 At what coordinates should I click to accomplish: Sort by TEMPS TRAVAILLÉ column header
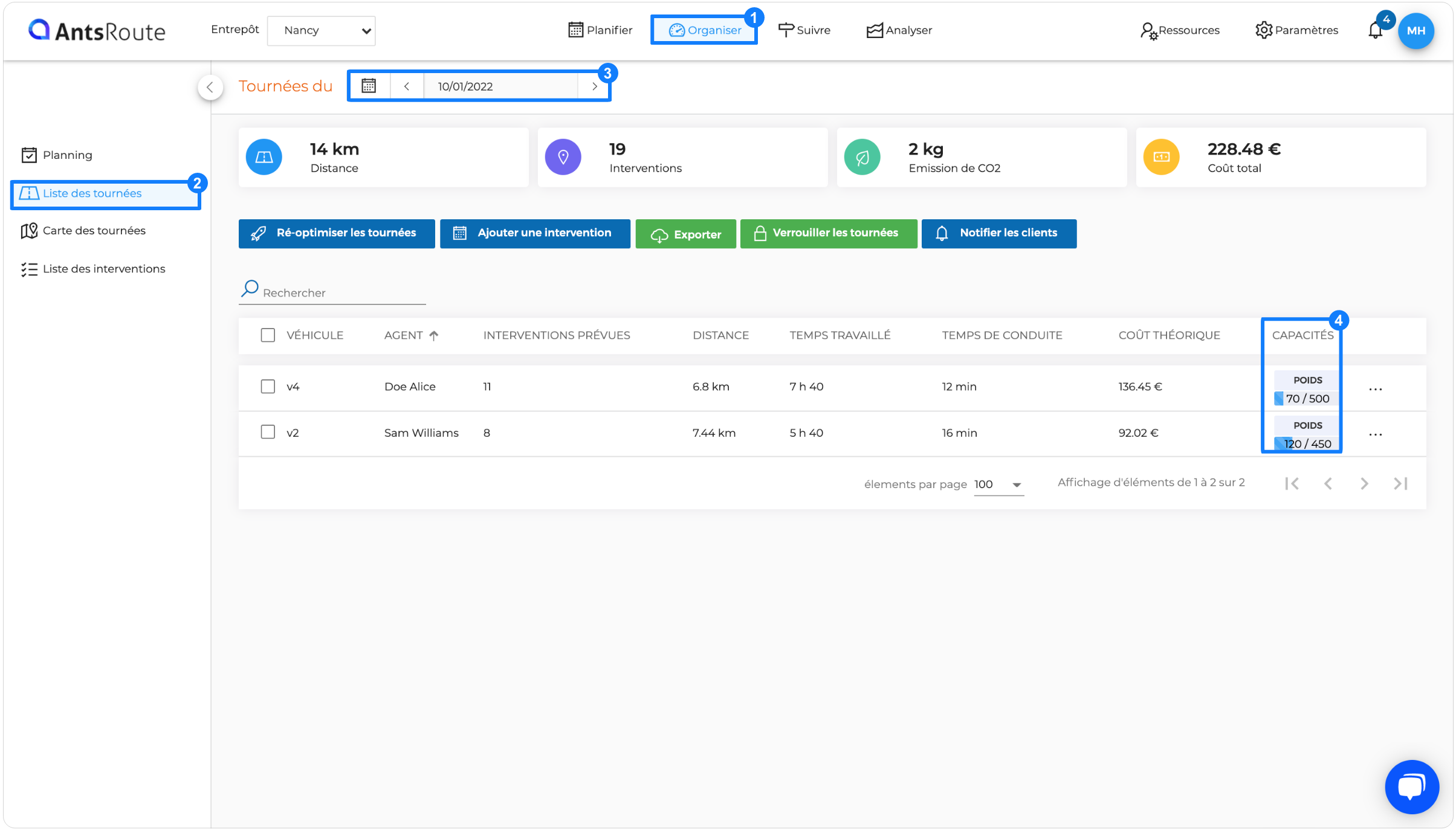[840, 335]
